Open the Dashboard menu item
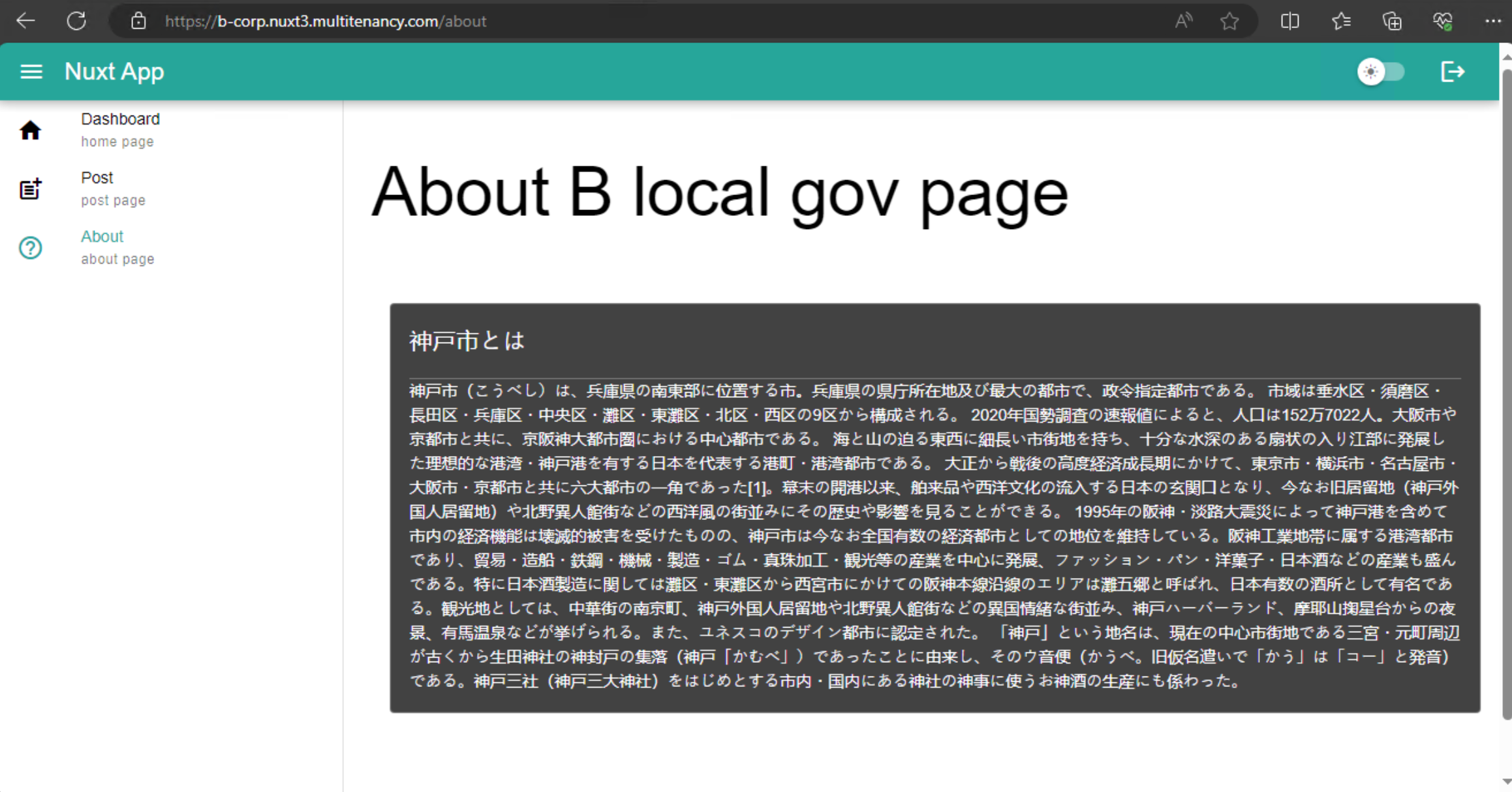The width and height of the screenshot is (1512, 792). coord(171,130)
